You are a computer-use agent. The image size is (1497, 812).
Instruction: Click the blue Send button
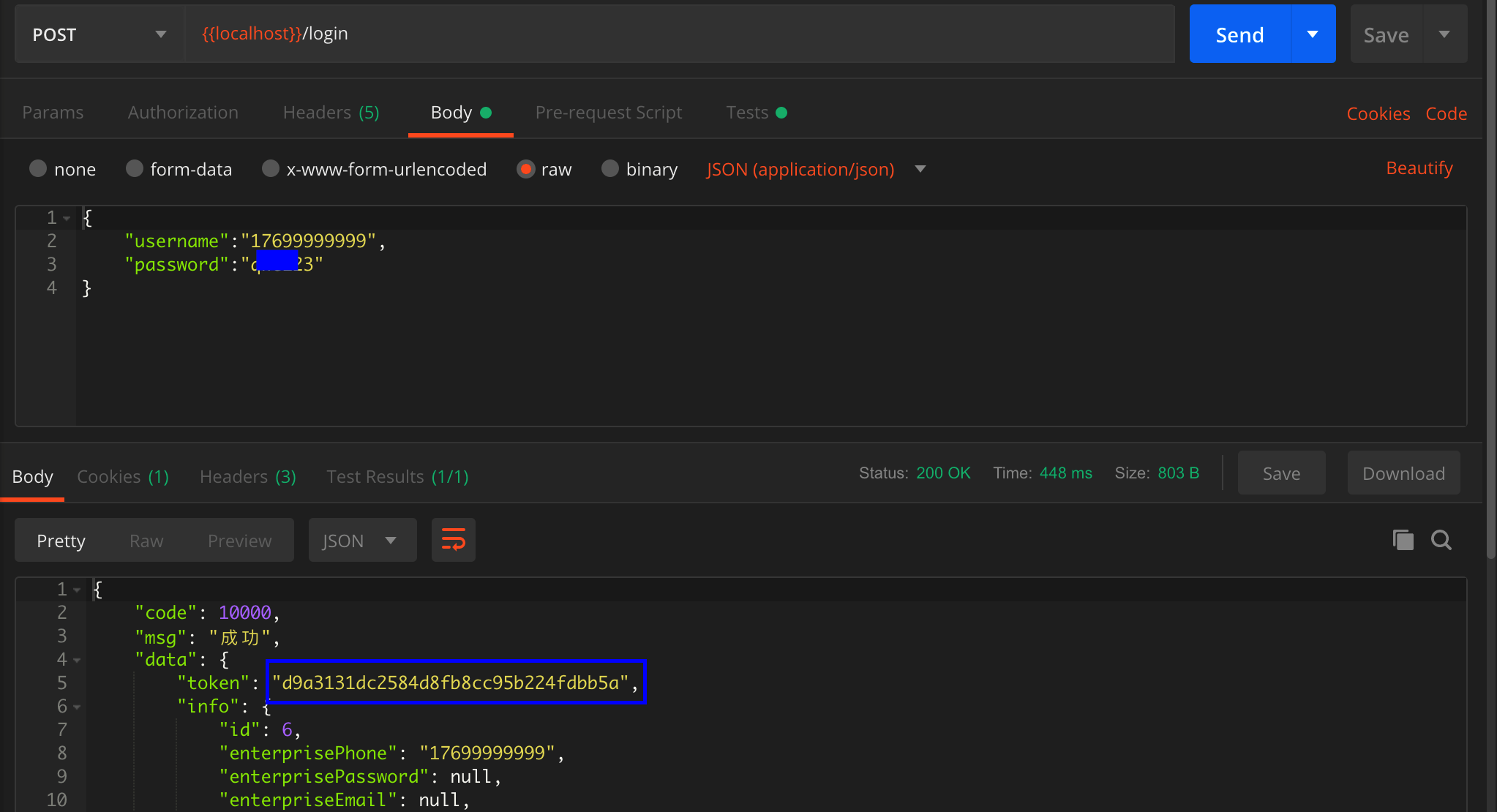coord(1240,34)
